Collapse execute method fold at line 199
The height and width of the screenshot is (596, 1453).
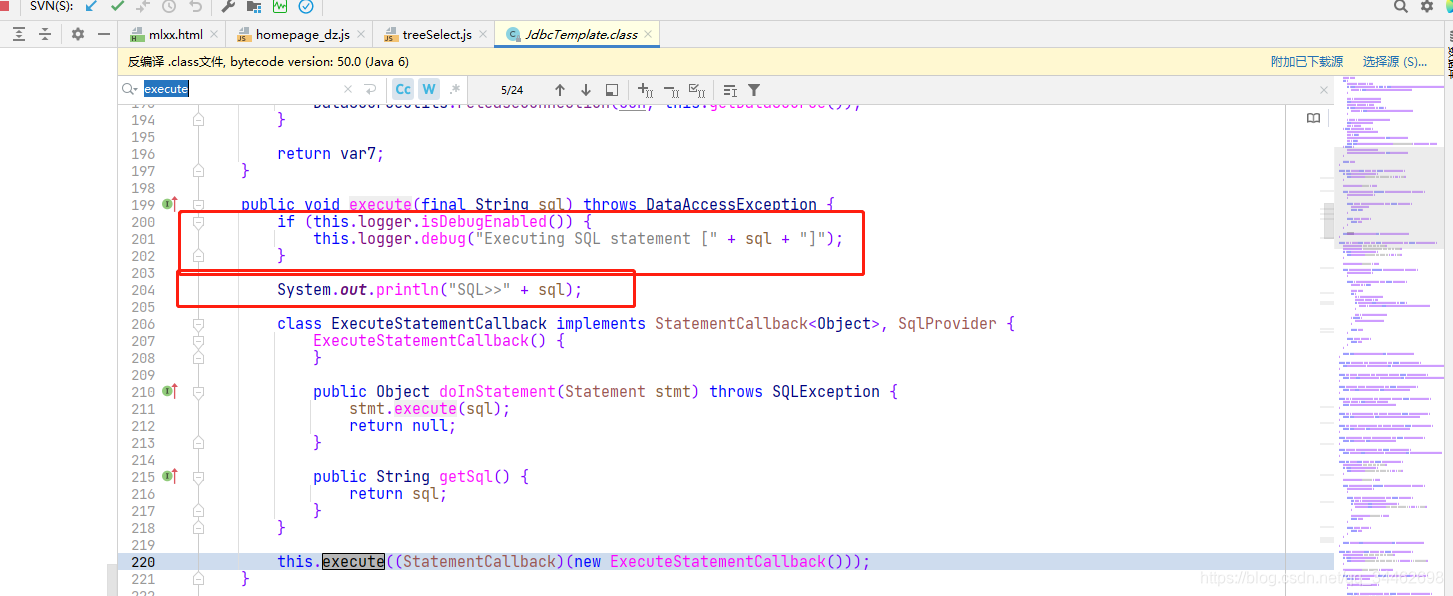[198, 205]
